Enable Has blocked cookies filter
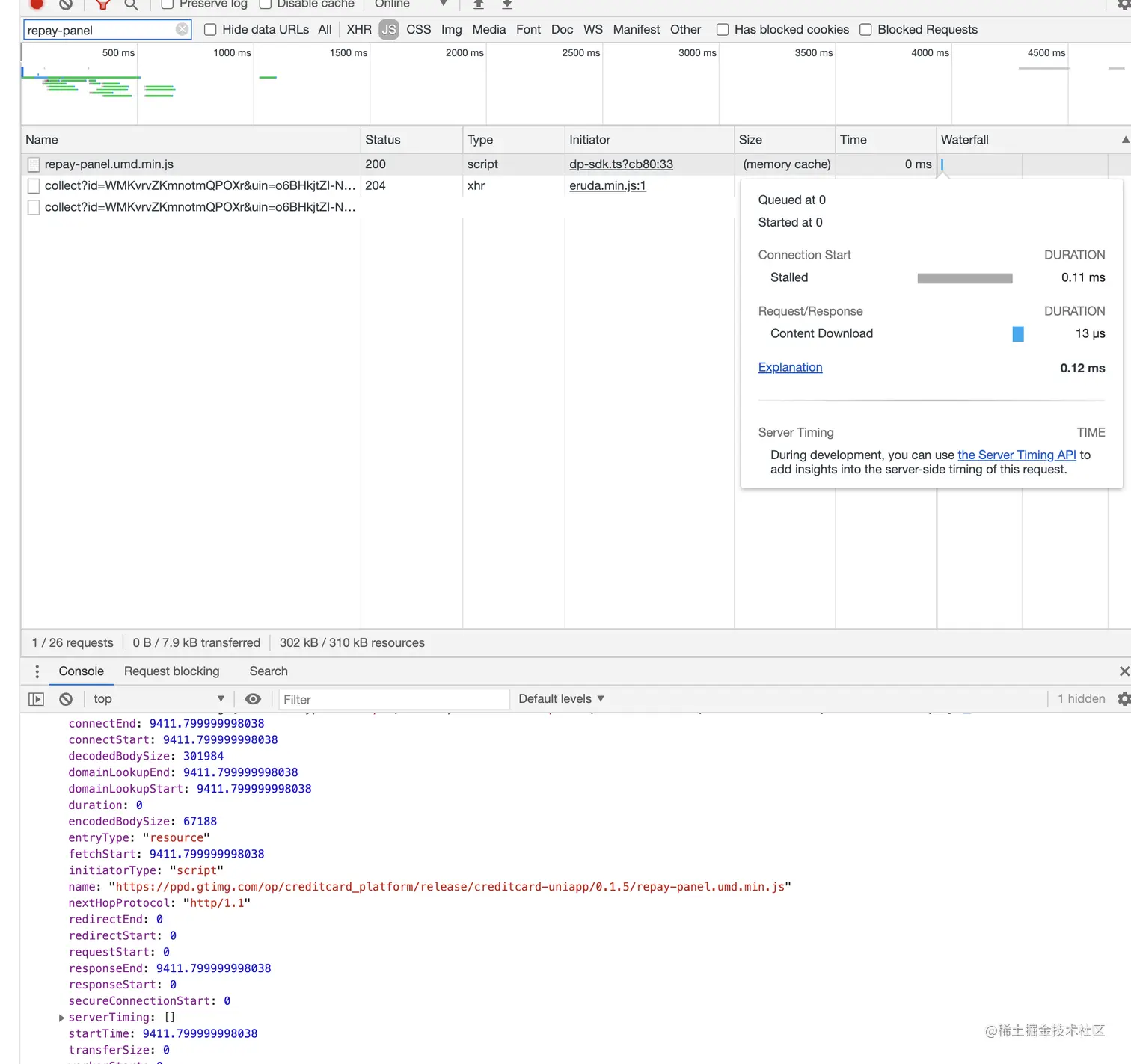The width and height of the screenshot is (1131, 1064). point(723,30)
